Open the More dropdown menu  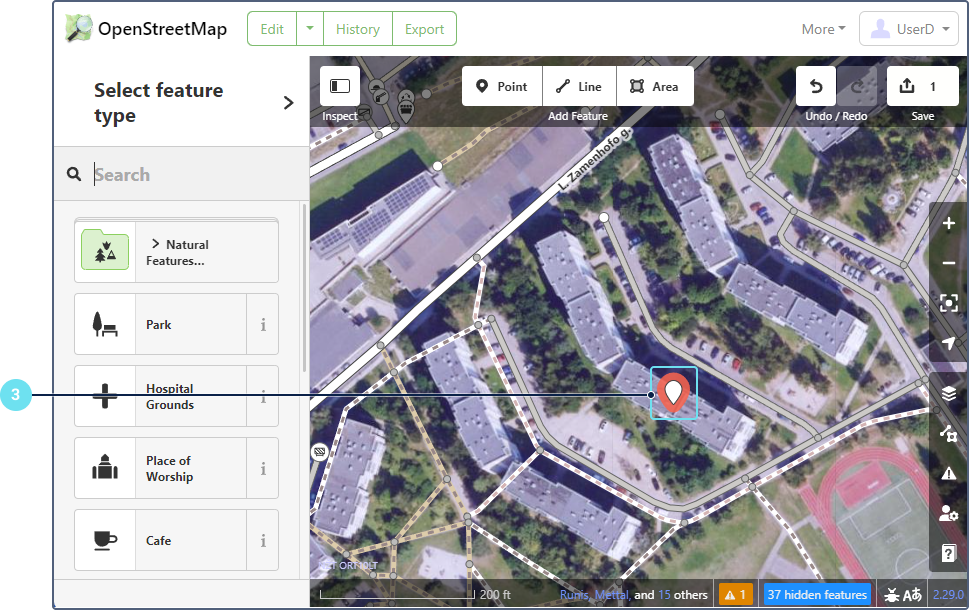(x=823, y=29)
